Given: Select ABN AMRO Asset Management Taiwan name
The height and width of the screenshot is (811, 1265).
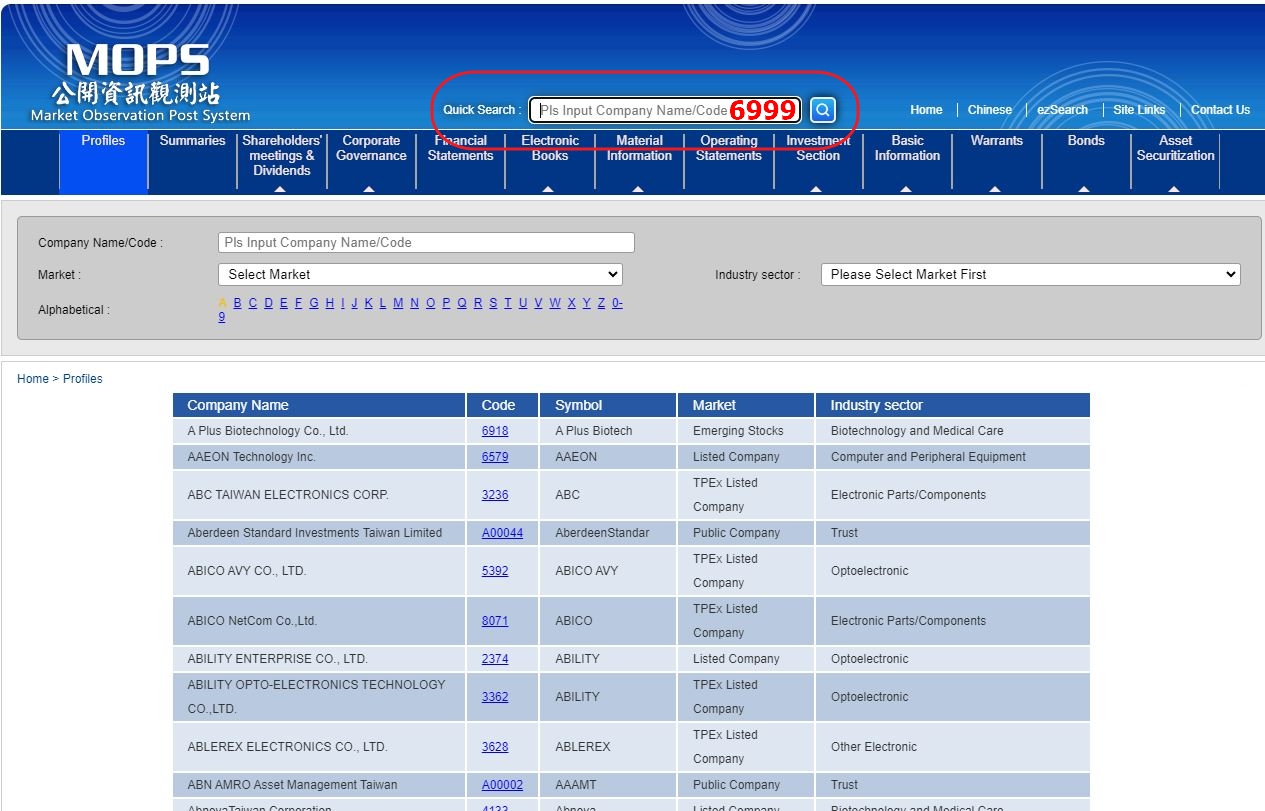Looking at the screenshot, I should [292, 785].
